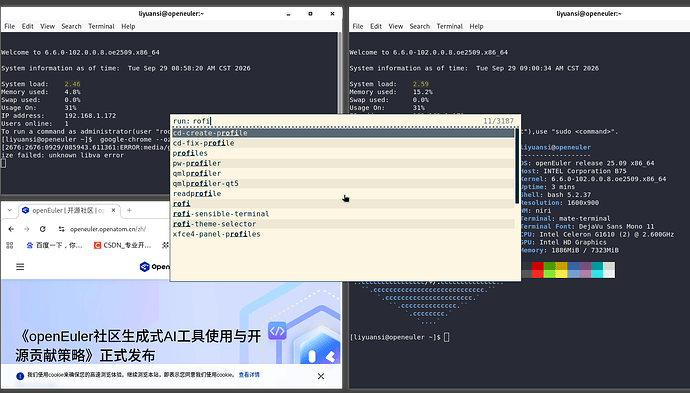Focus the browser address bar
The height and width of the screenshot is (393, 690).
pos(108,229)
